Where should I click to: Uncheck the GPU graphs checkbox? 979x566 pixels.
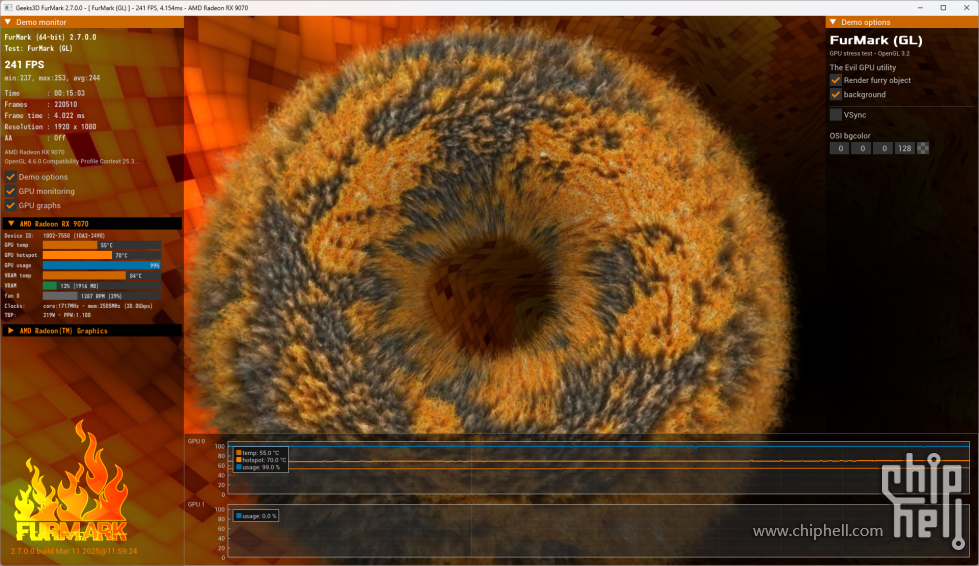[x=11, y=205]
